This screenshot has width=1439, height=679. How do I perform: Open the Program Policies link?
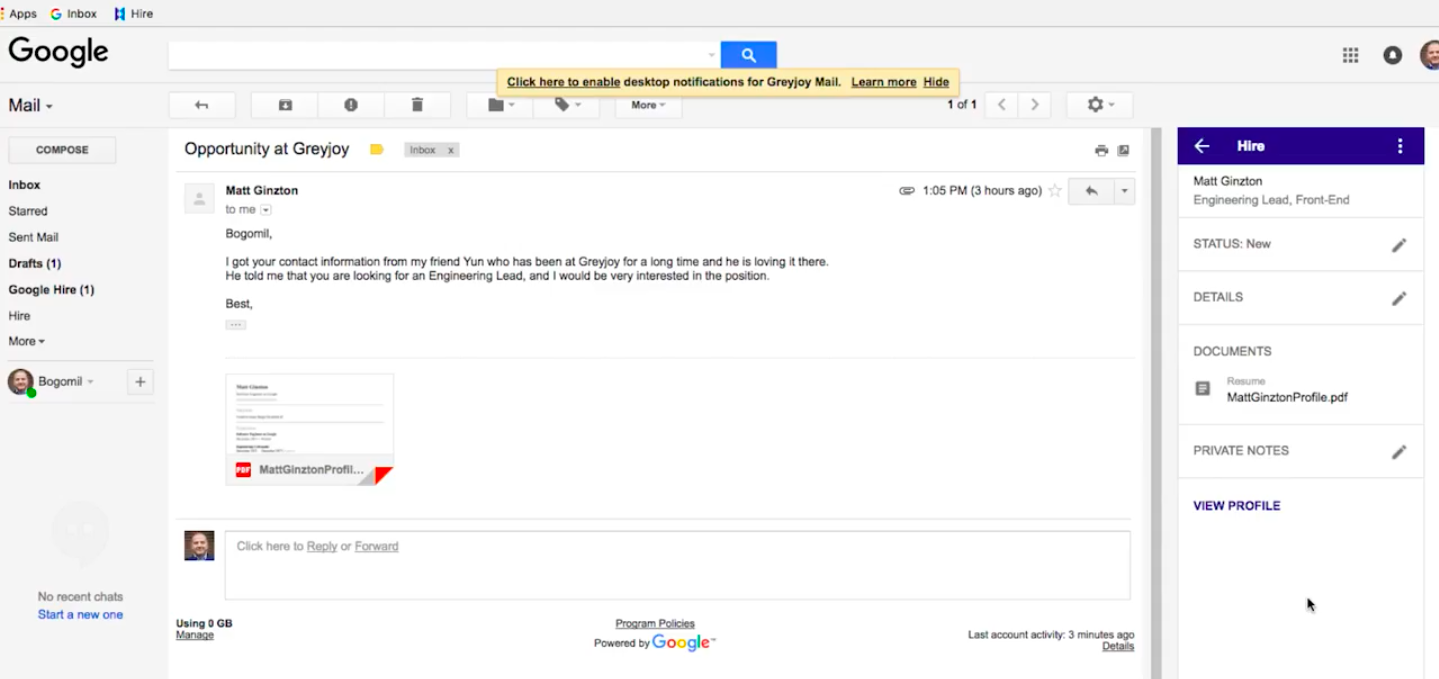coord(655,623)
